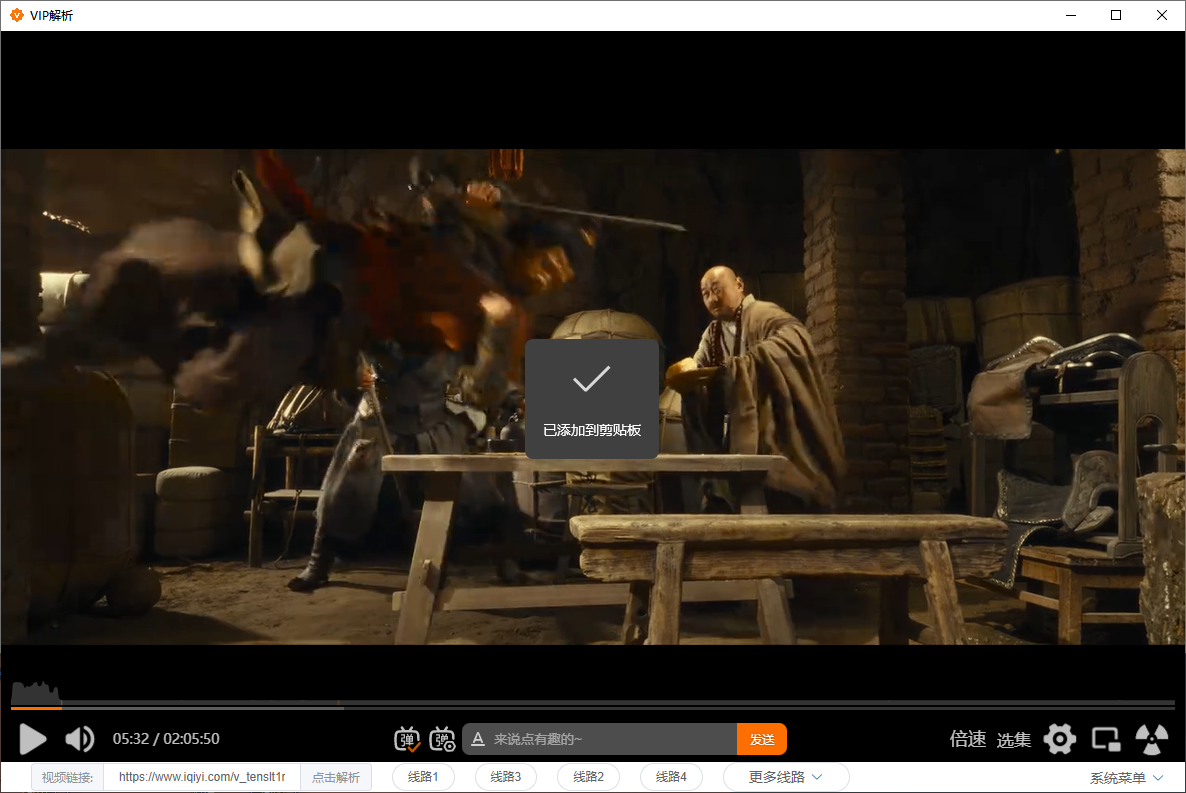Minimize the VIP解析 window
The image size is (1186, 793).
coord(1071,15)
